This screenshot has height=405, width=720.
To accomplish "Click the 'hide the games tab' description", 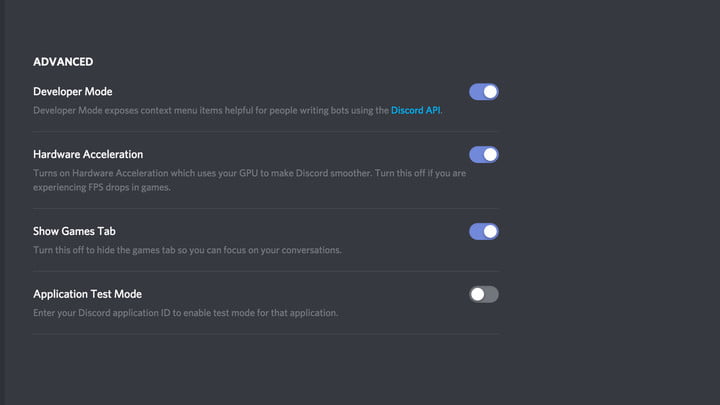I will tap(187, 250).
